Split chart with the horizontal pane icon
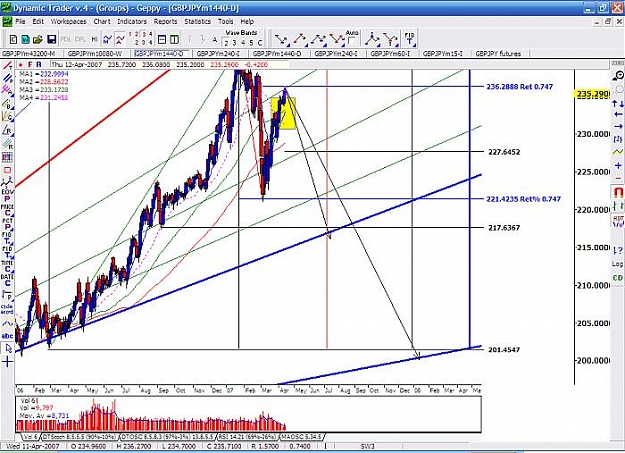The height and width of the screenshot is (453, 625). [162, 39]
